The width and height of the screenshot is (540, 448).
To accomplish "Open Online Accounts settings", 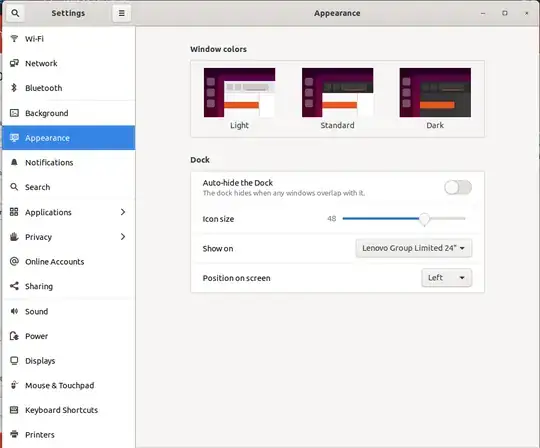I will click(x=69, y=261).
